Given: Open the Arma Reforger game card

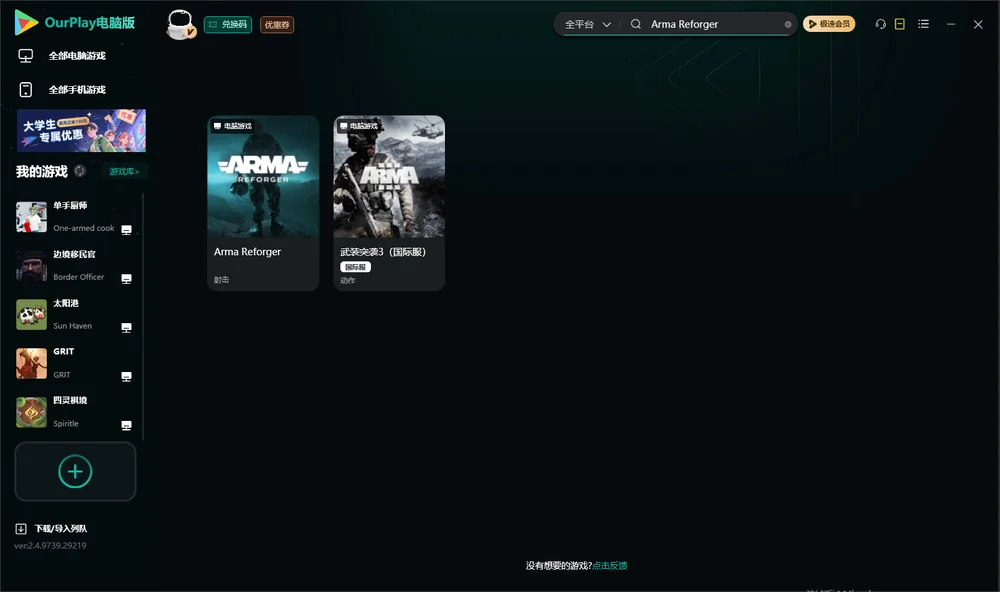Looking at the screenshot, I should pos(263,203).
